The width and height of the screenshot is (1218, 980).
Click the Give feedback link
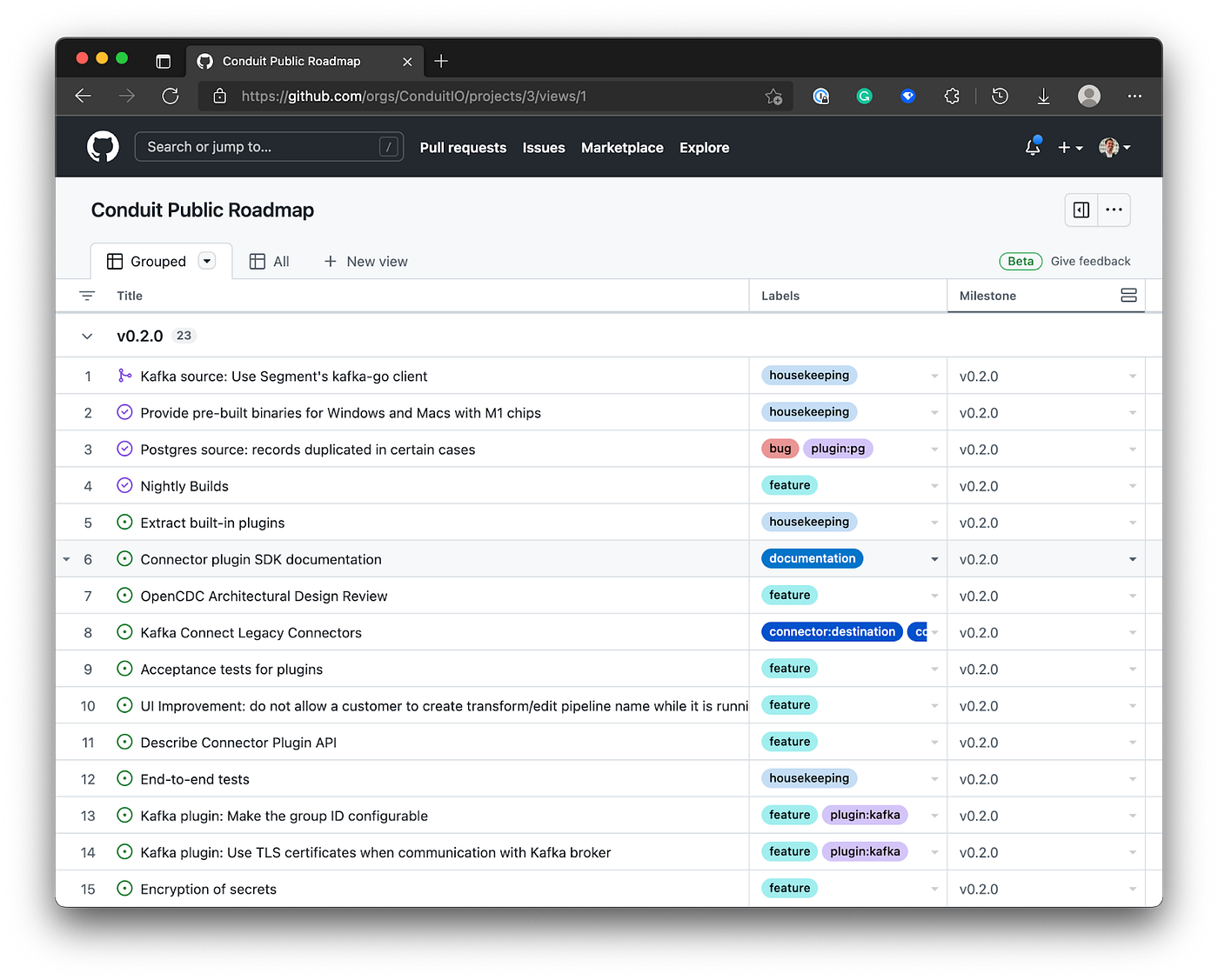coord(1090,261)
